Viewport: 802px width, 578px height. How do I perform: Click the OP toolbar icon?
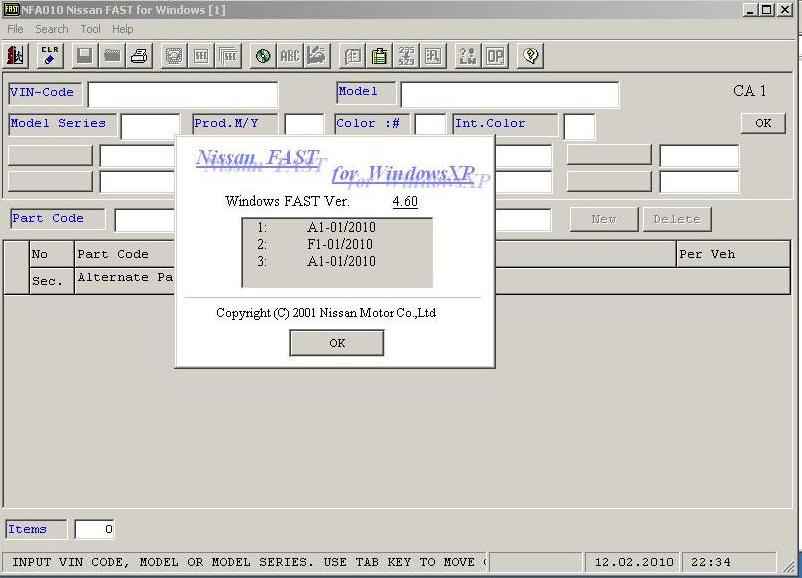click(495, 55)
